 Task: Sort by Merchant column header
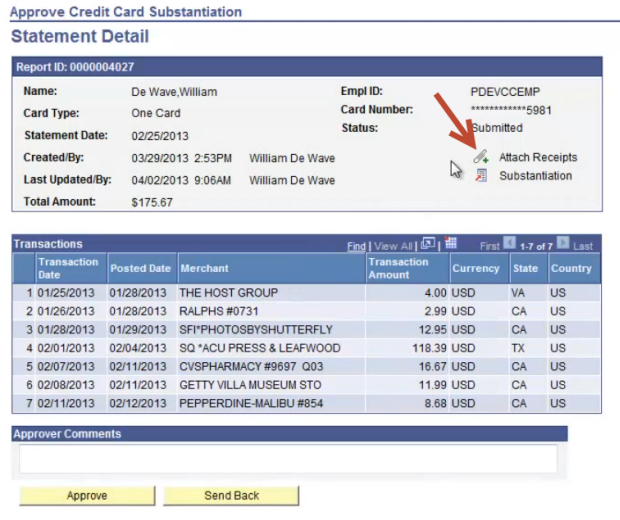(204, 268)
